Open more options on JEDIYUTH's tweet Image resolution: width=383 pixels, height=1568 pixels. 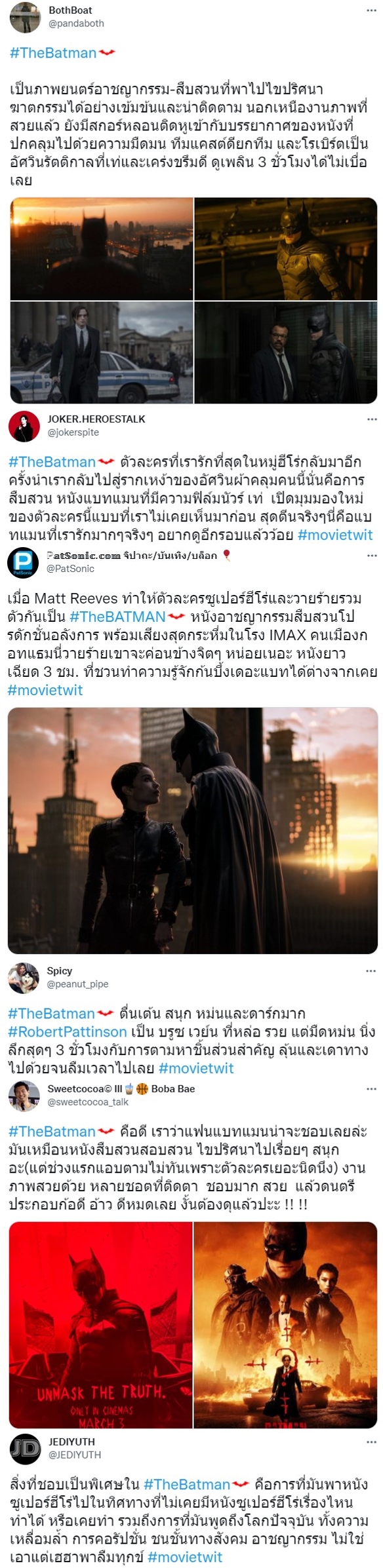coord(372,1442)
